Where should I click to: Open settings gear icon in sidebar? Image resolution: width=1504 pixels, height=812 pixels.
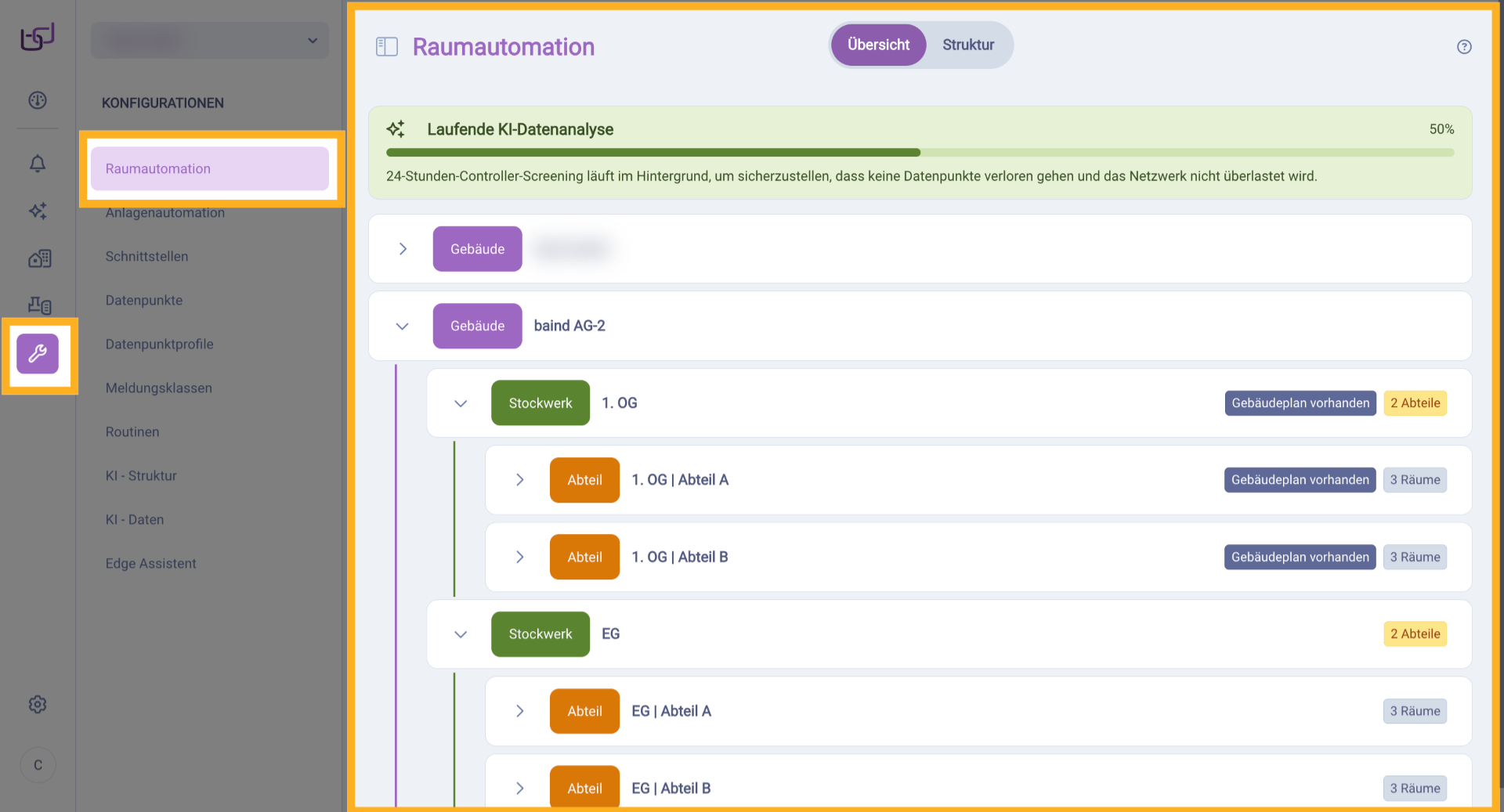(x=38, y=705)
